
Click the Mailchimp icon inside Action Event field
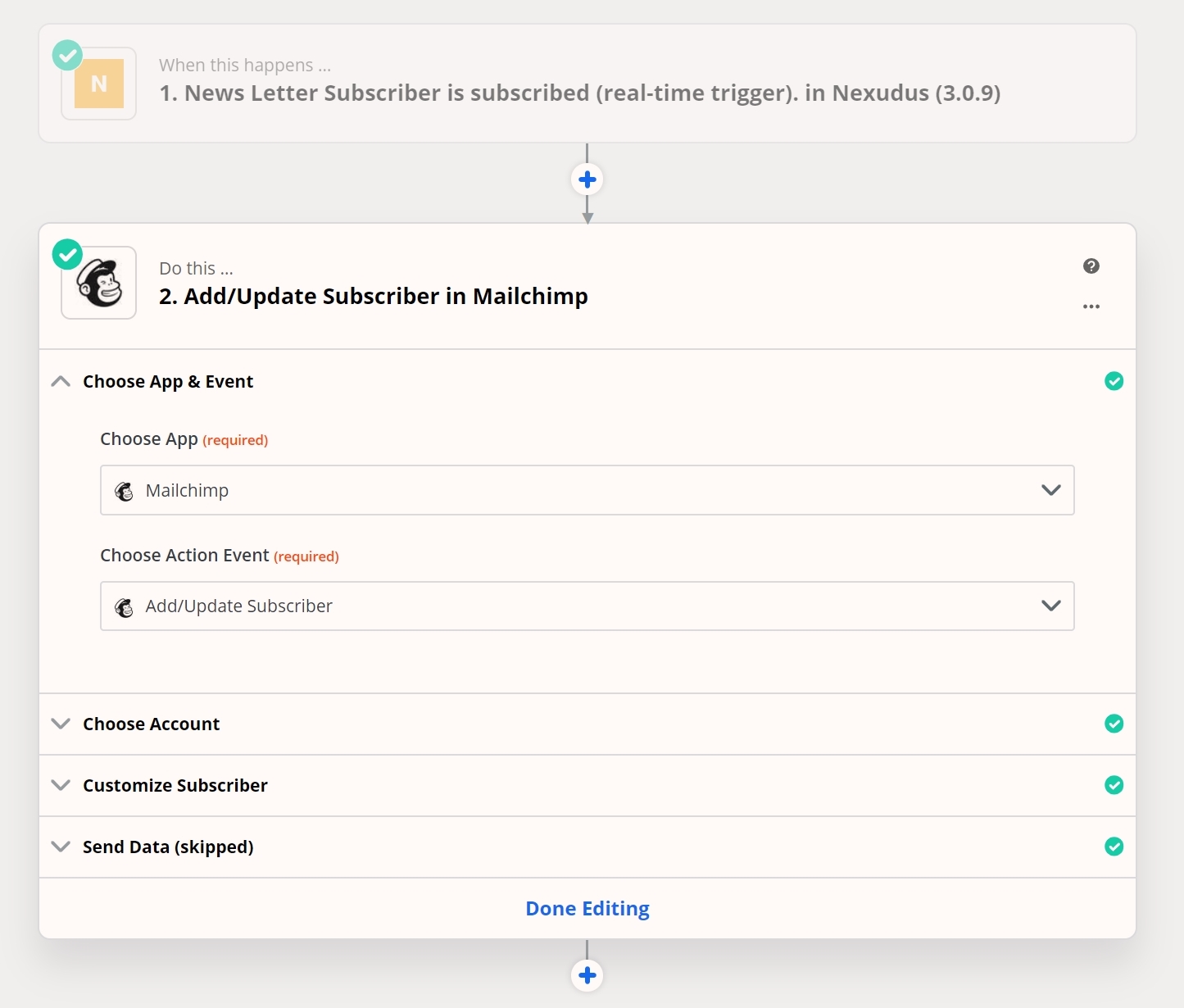pyautogui.click(x=125, y=607)
